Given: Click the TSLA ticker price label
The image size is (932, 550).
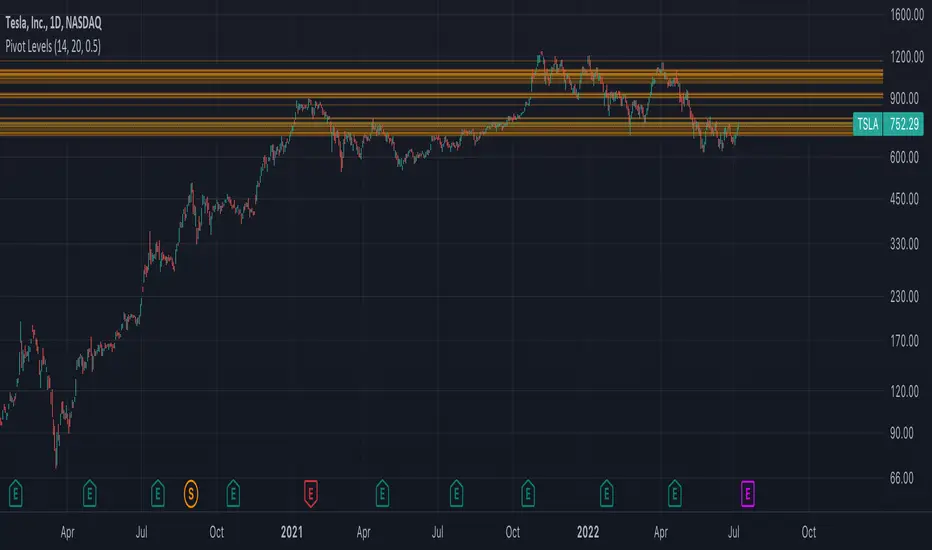Looking at the screenshot, I should point(867,125).
